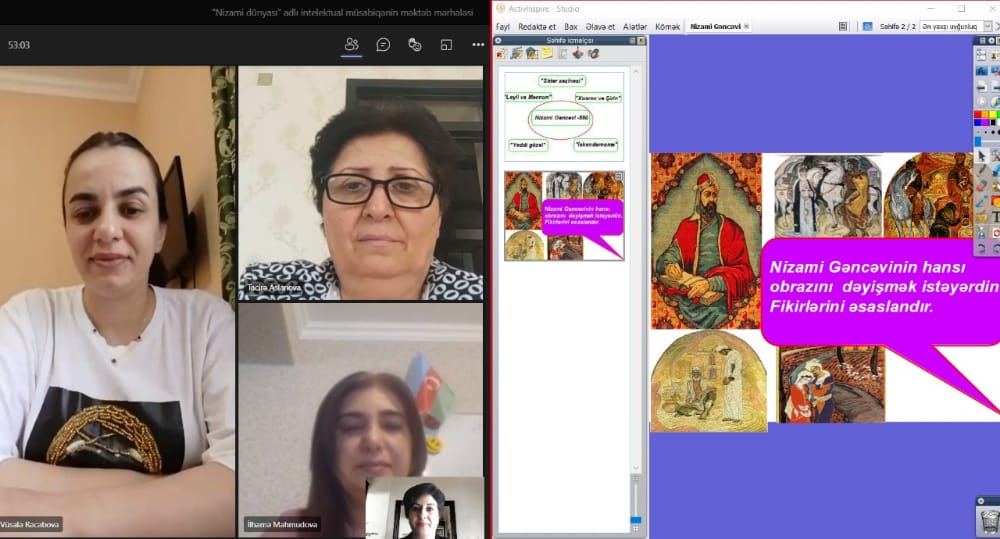This screenshot has height=539, width=1000.
Task: Click the Clear tool in toolbox
Action: 982,232
